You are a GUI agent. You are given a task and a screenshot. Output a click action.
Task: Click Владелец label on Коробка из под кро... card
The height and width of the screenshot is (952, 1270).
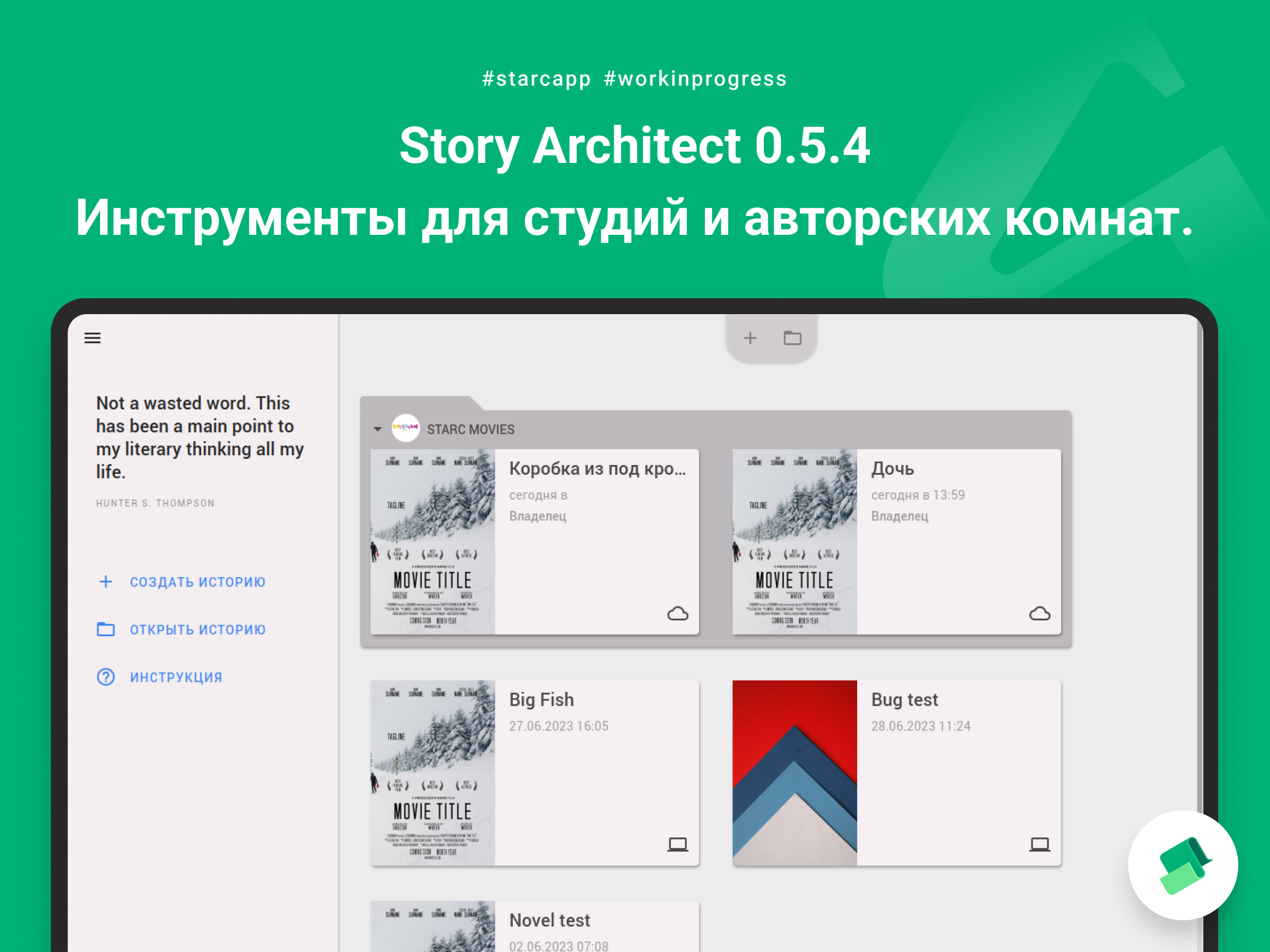538,516
